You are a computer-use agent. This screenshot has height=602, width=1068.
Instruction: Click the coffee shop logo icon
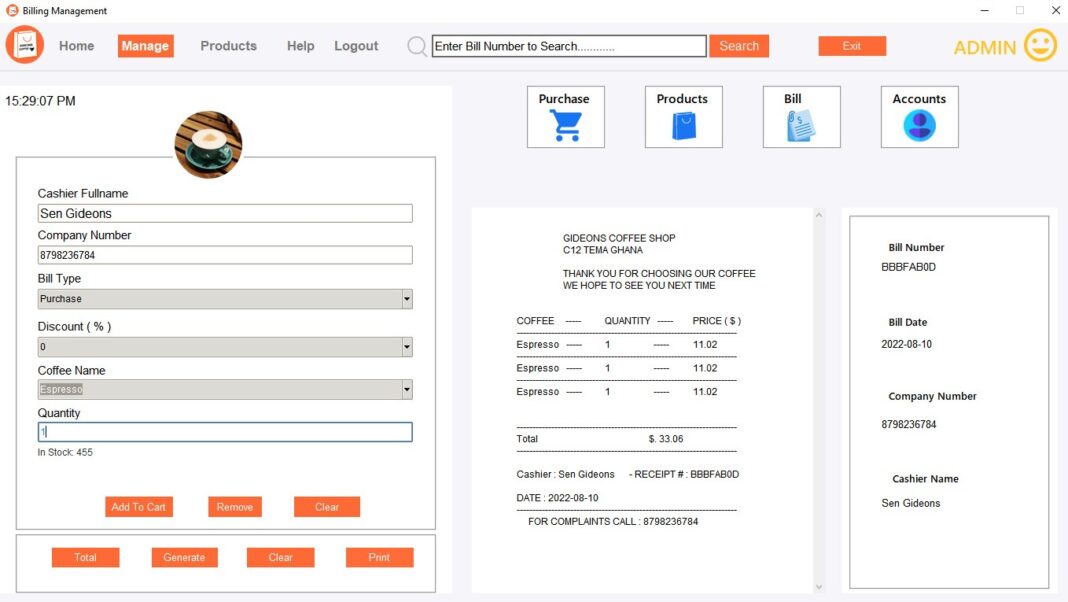click(24, 45)
